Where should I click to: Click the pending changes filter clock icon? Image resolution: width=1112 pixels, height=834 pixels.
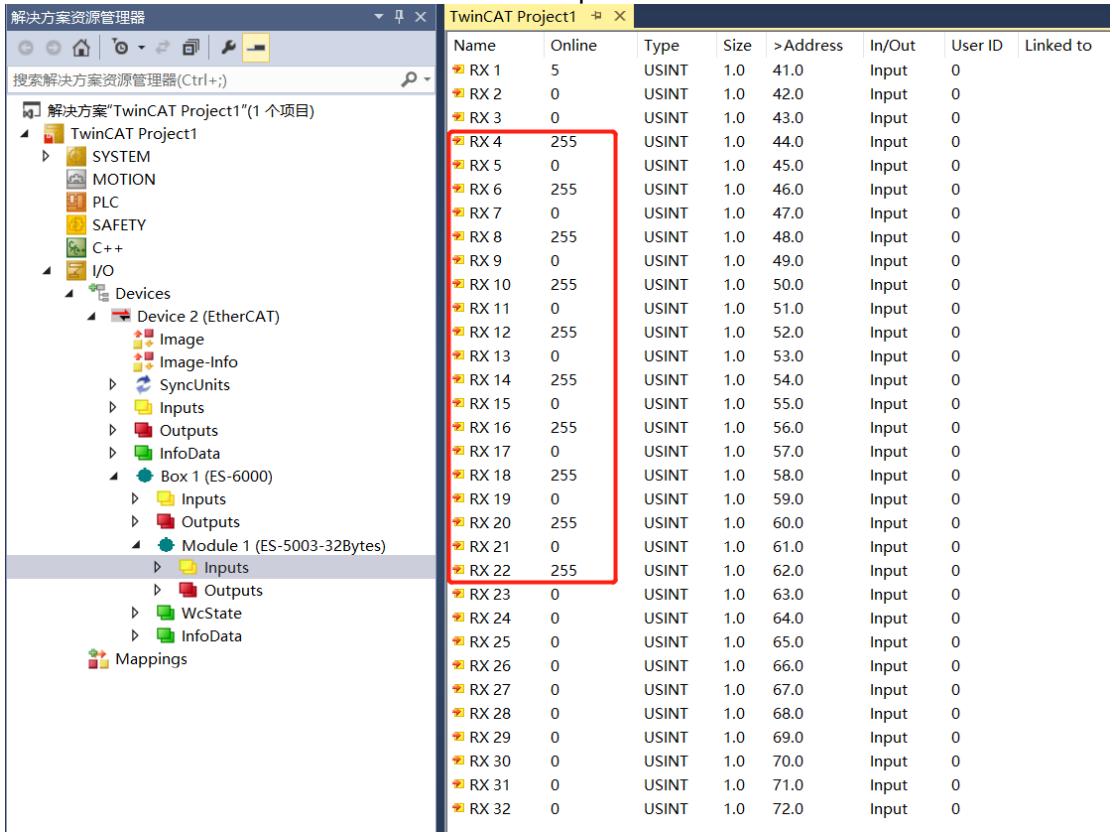(x=121, y=48)
